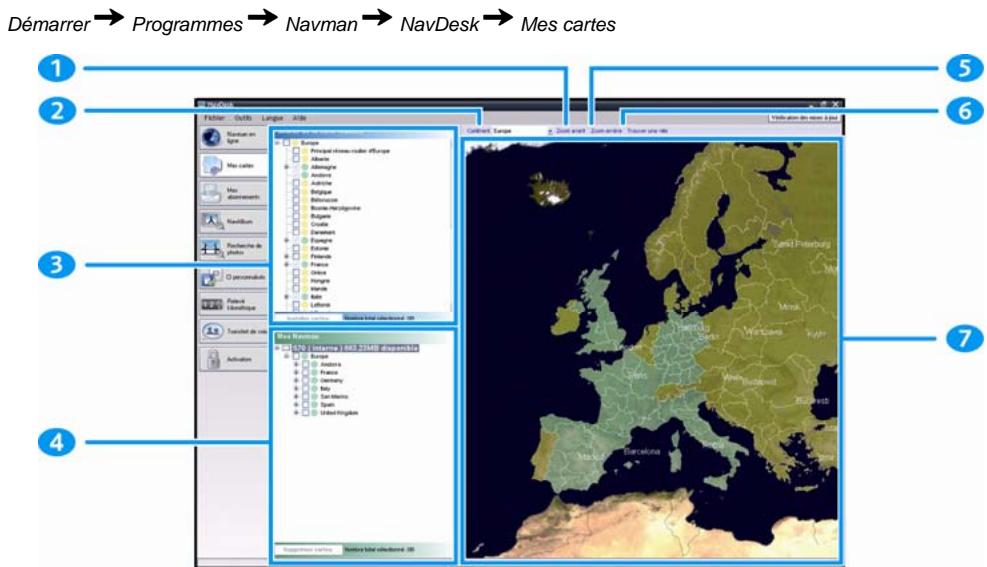Open Transfert de voix sidebar icon
Image resolution: width=987 pixels, height=567 pixels.
pyautogui.click(x=212, y=331)
